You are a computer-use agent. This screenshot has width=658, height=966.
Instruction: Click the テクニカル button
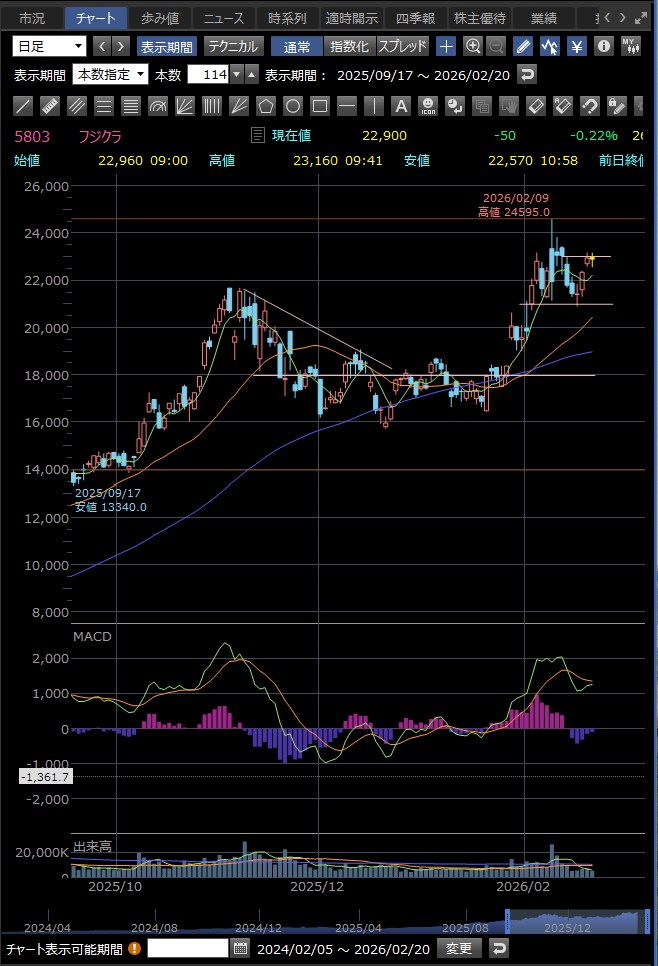pos(234,46)
